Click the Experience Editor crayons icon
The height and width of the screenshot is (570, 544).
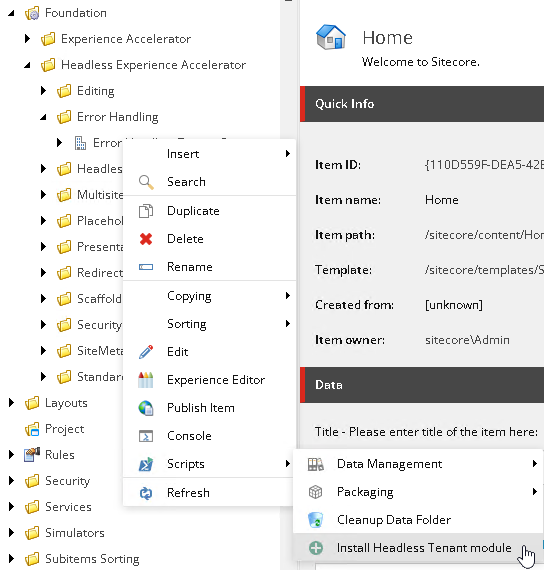[x=146, y=380]
